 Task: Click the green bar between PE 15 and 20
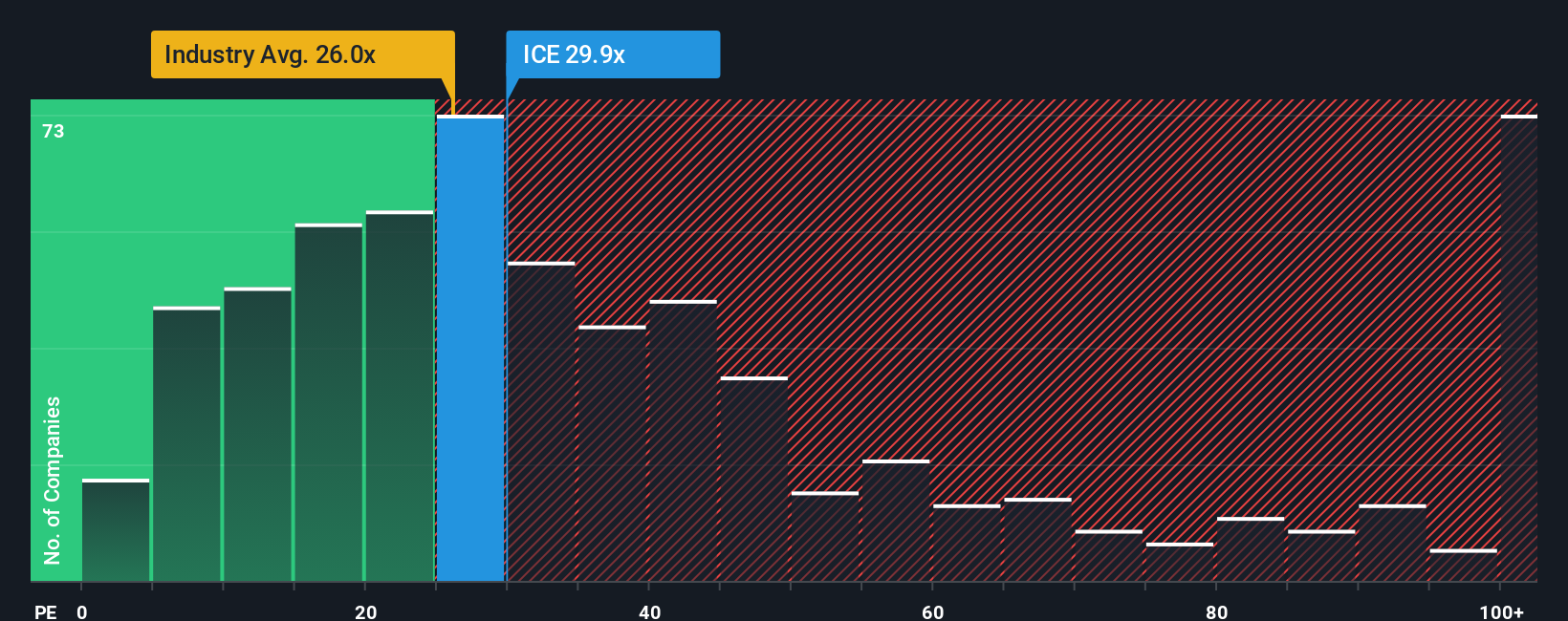(x=329, y=402)
